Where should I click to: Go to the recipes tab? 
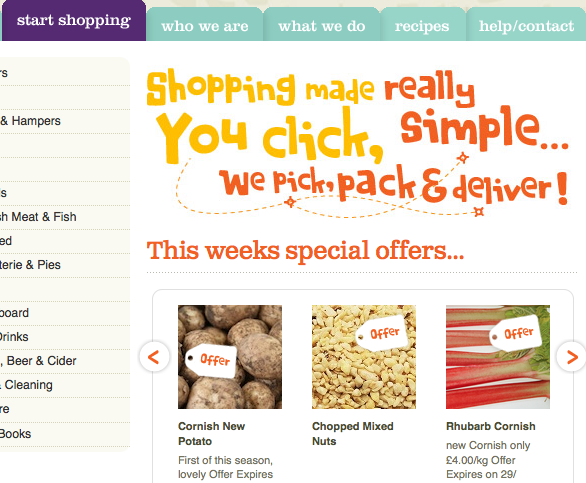pos(423,26)
